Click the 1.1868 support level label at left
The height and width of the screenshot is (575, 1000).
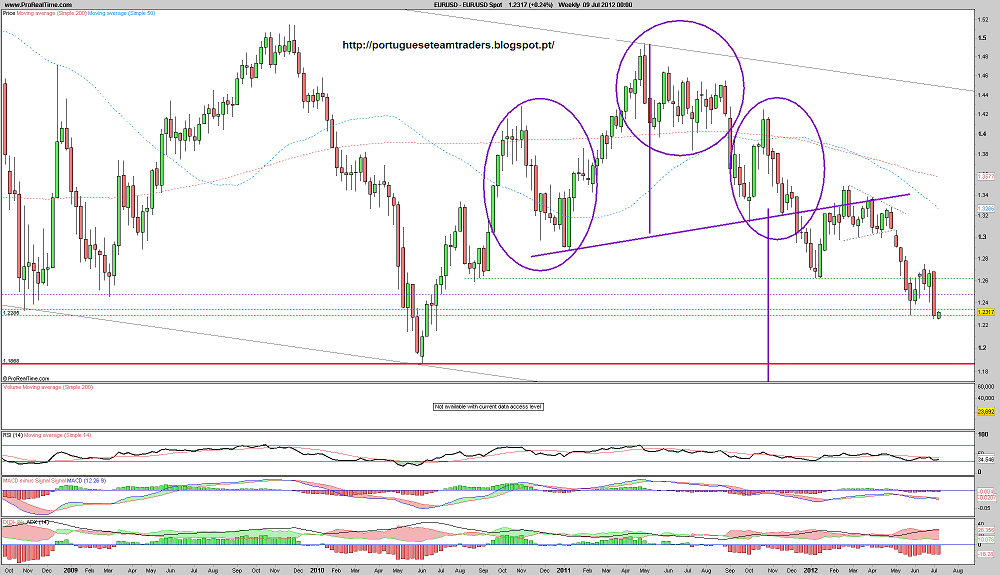[x=10, y=360]
